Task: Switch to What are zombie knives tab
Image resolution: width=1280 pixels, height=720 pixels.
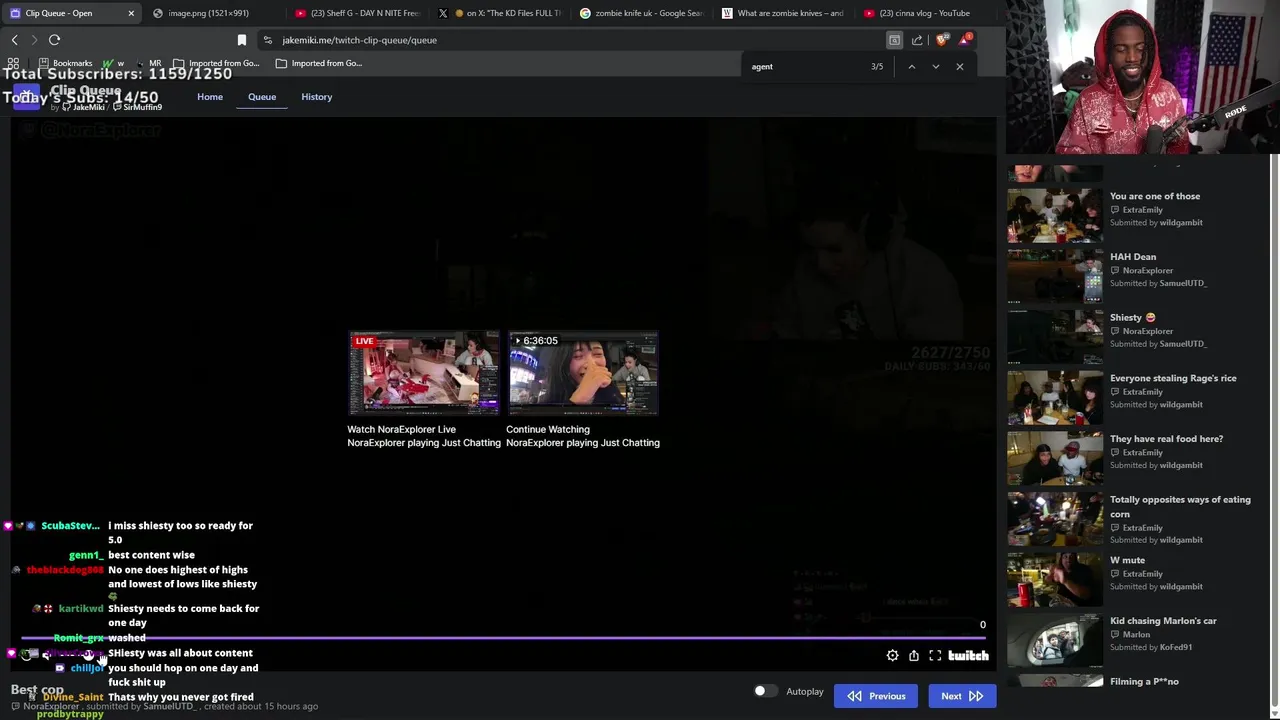Action: pyautogui.click(x=783, y=13)
